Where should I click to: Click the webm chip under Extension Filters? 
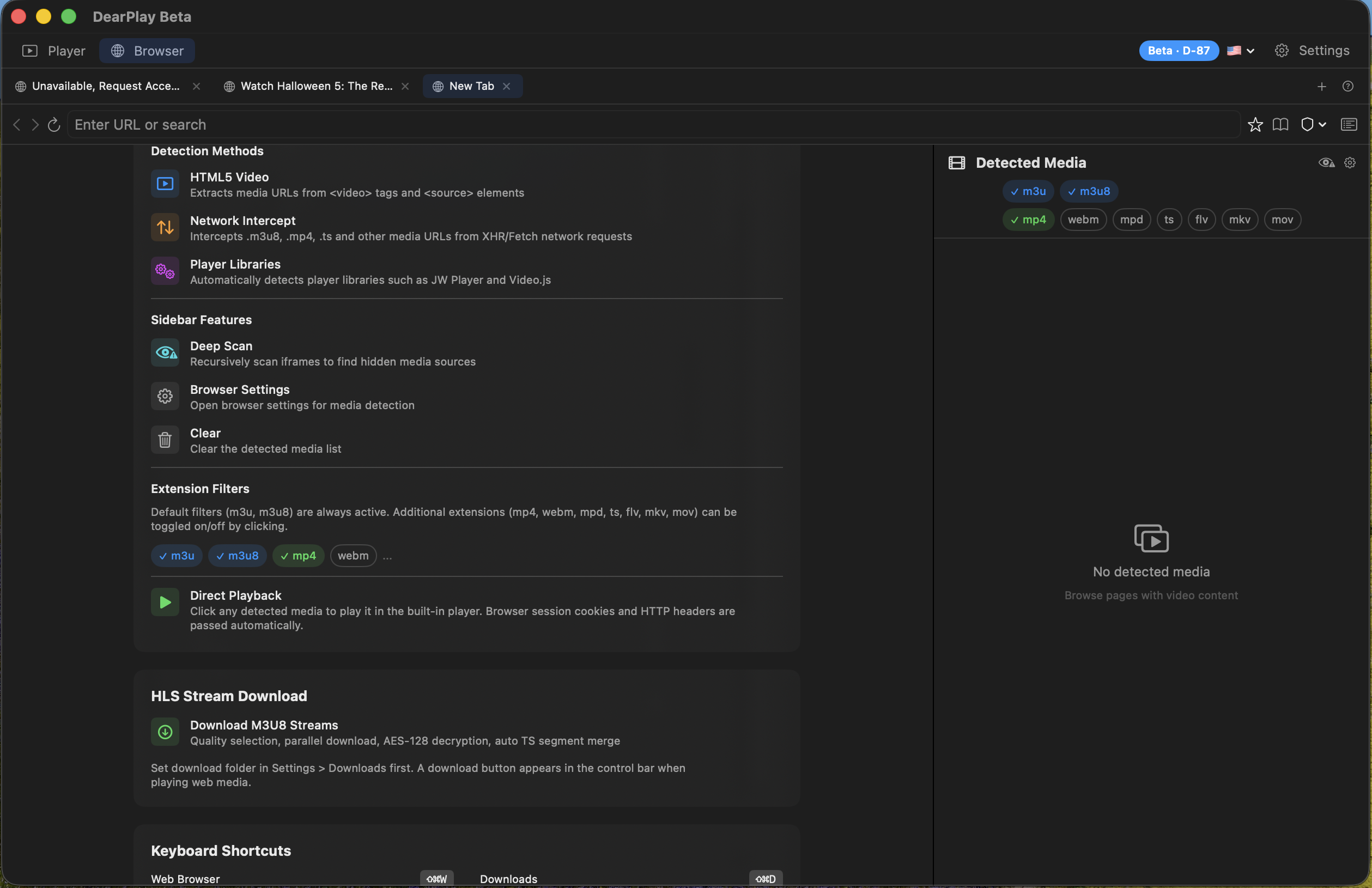[353, 556]
